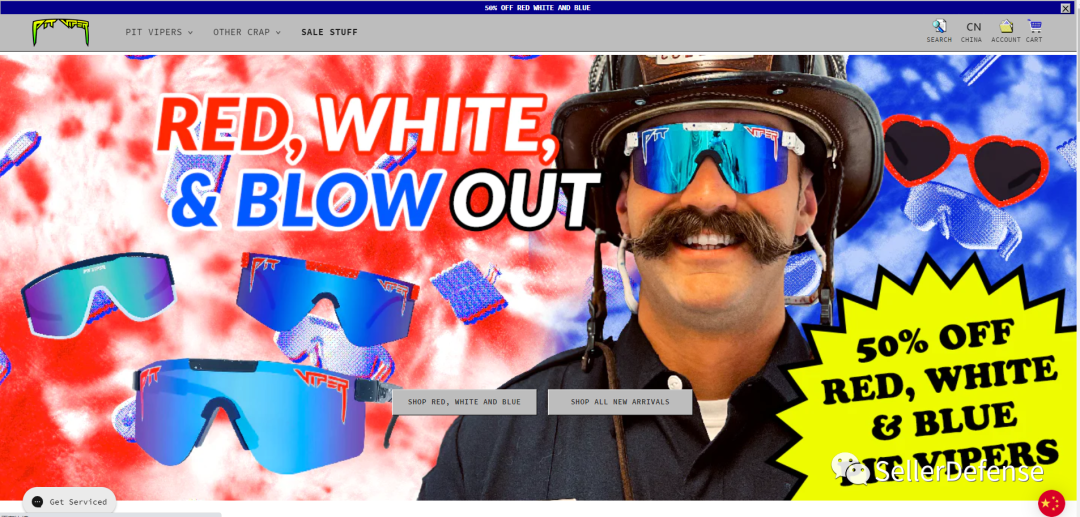Expand the Pit Vipers dropdown menu
The image size is (1080, 517).
coord(159,32)
